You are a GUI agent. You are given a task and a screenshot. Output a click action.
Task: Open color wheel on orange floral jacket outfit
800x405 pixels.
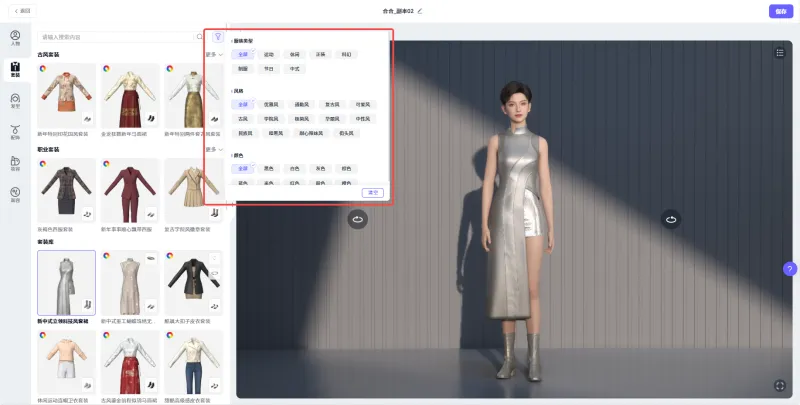(x=43, y=68)
